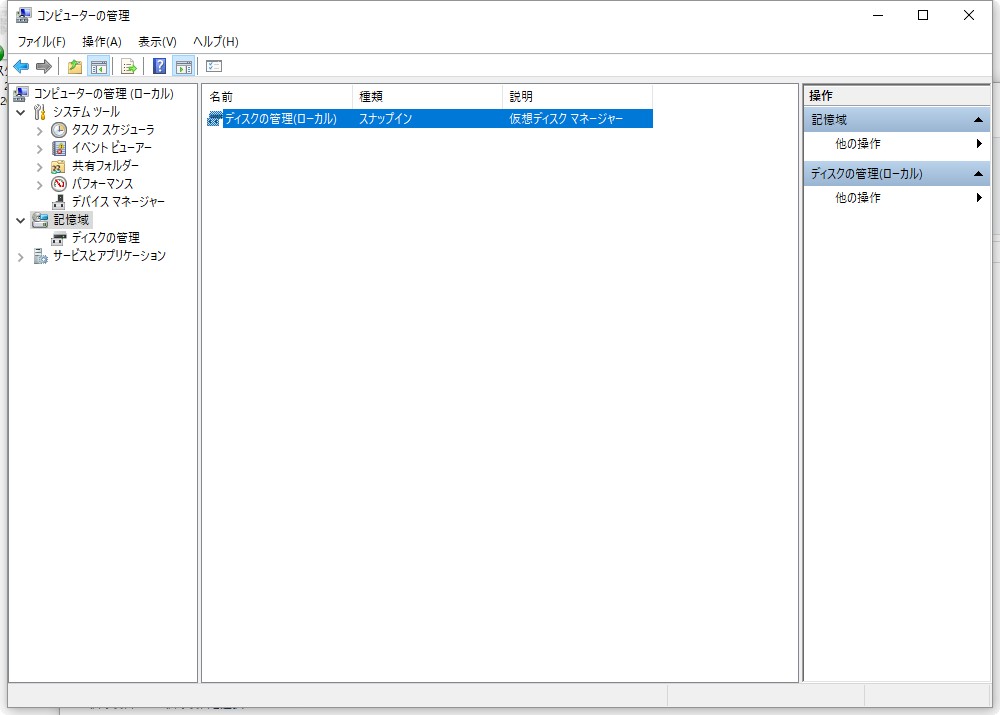Expand the 共有フォルダー node
Screen dimensions: 1000x715
click(40, 166)
